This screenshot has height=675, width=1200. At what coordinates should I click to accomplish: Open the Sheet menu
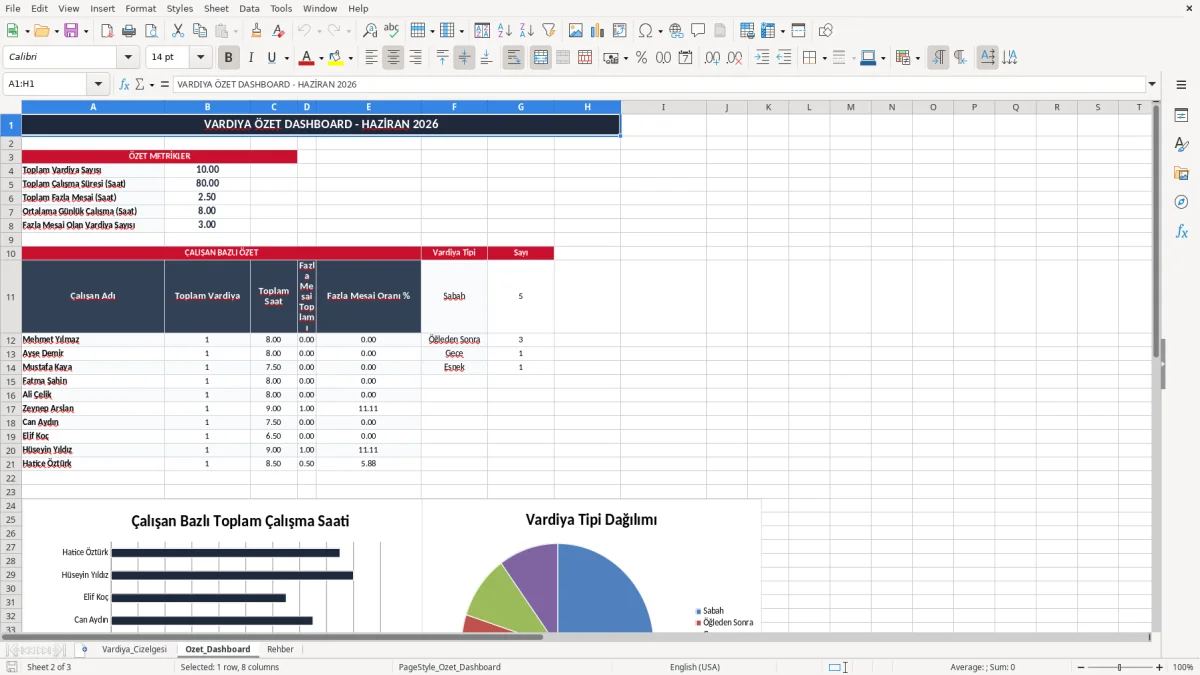click(216, 8)
